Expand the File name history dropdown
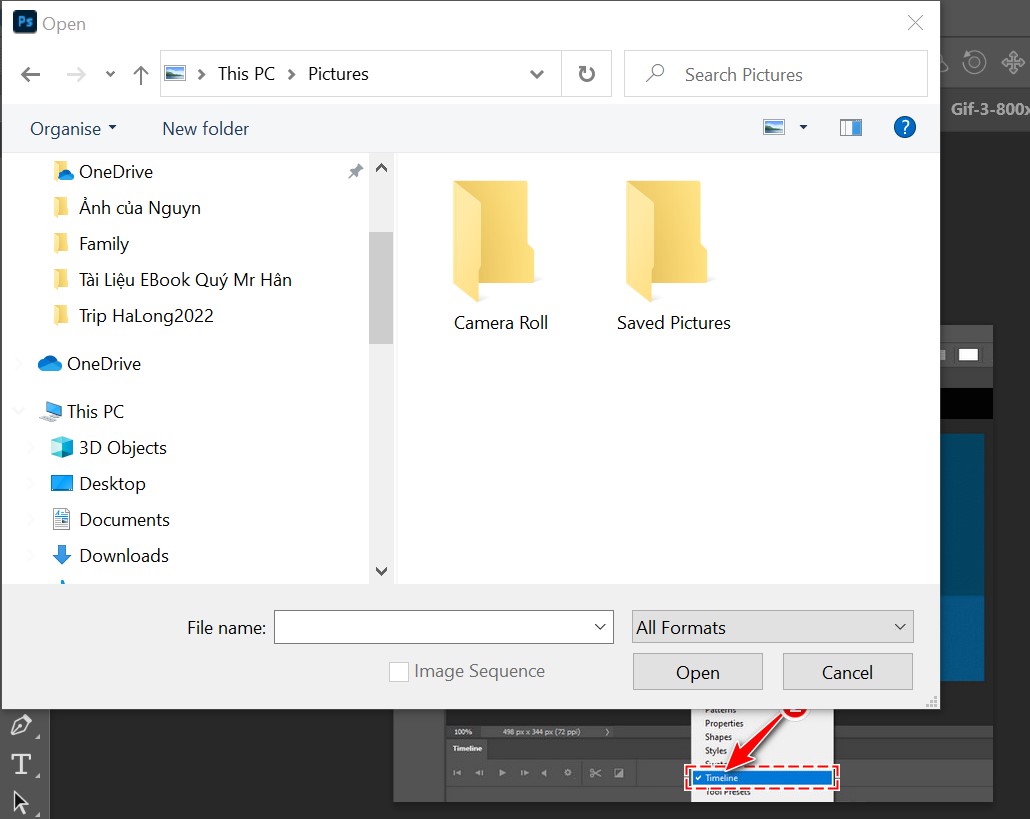The height and width of the screenshot is (819, 1030). 600,627
